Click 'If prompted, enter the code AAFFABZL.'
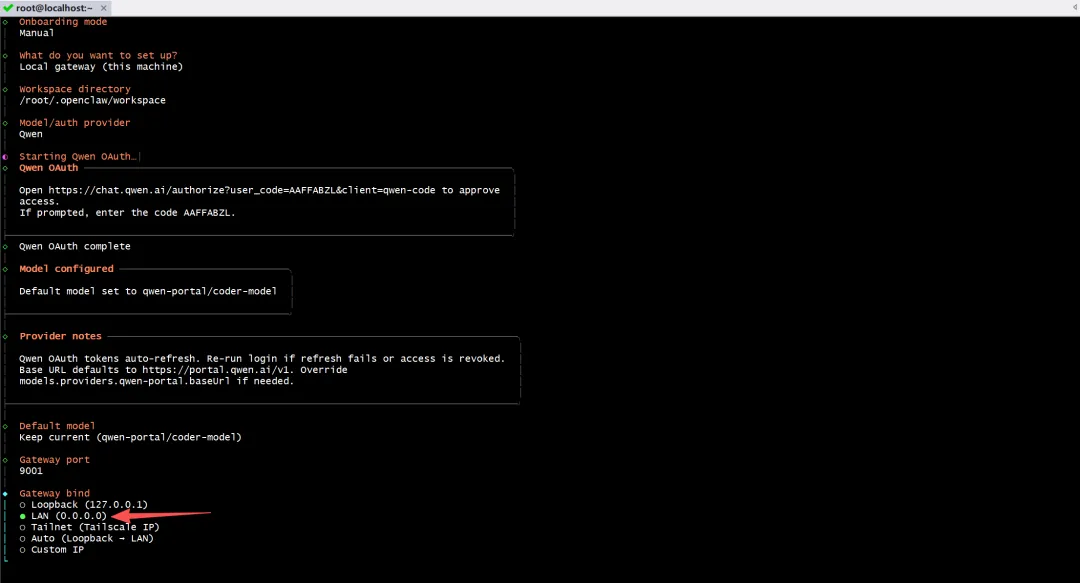The height and width of the screenshot is (583, 1080). (x=127, y=212)
